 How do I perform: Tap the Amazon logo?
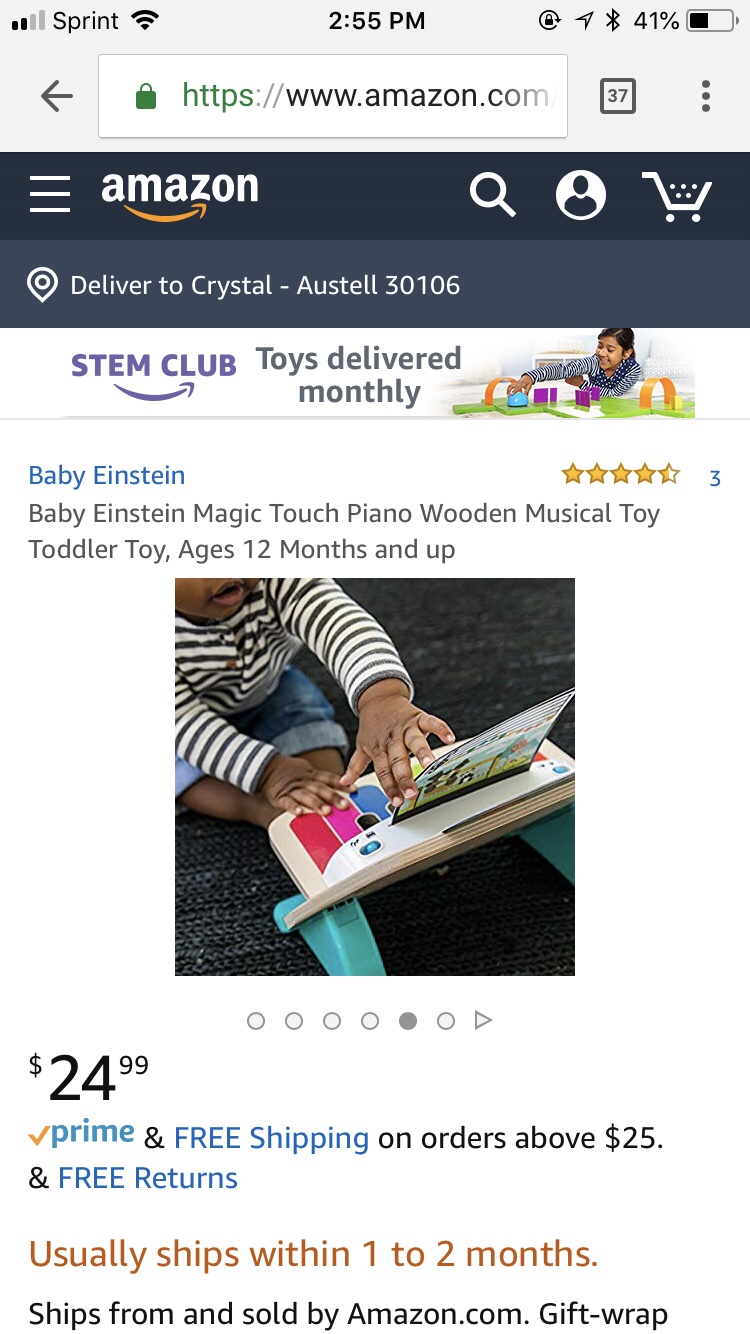pos(180,194)
